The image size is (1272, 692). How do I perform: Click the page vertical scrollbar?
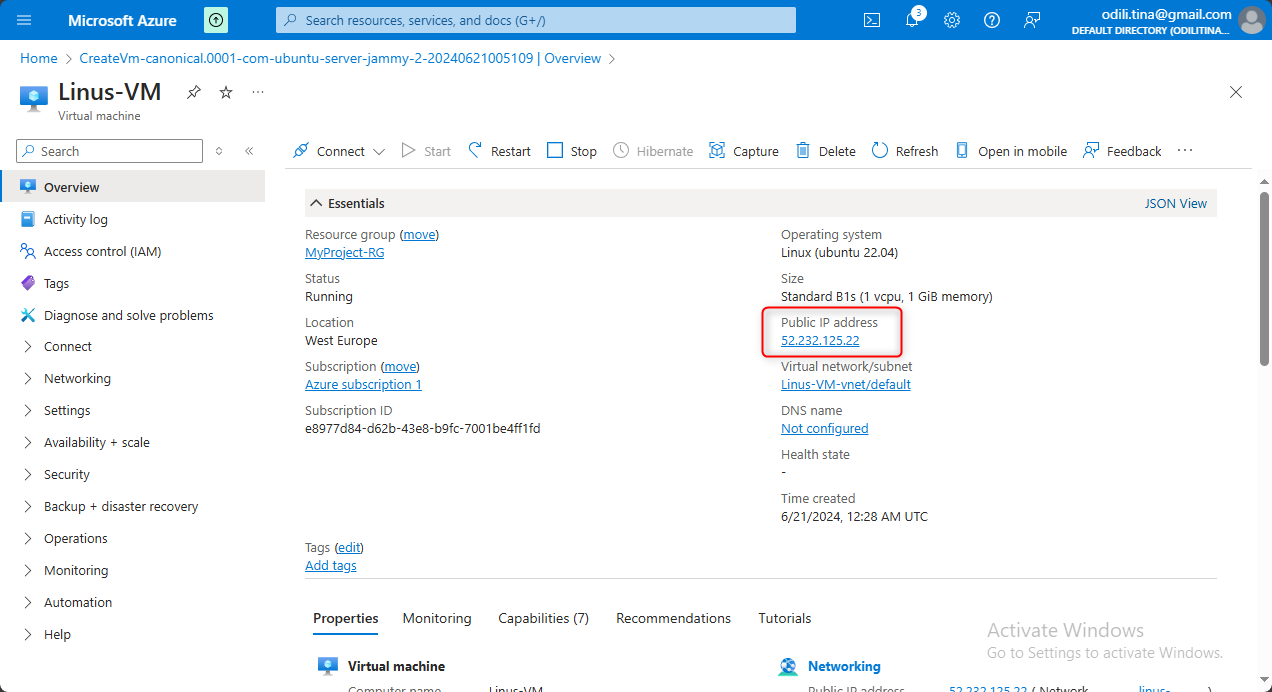tap(1264, 278)
